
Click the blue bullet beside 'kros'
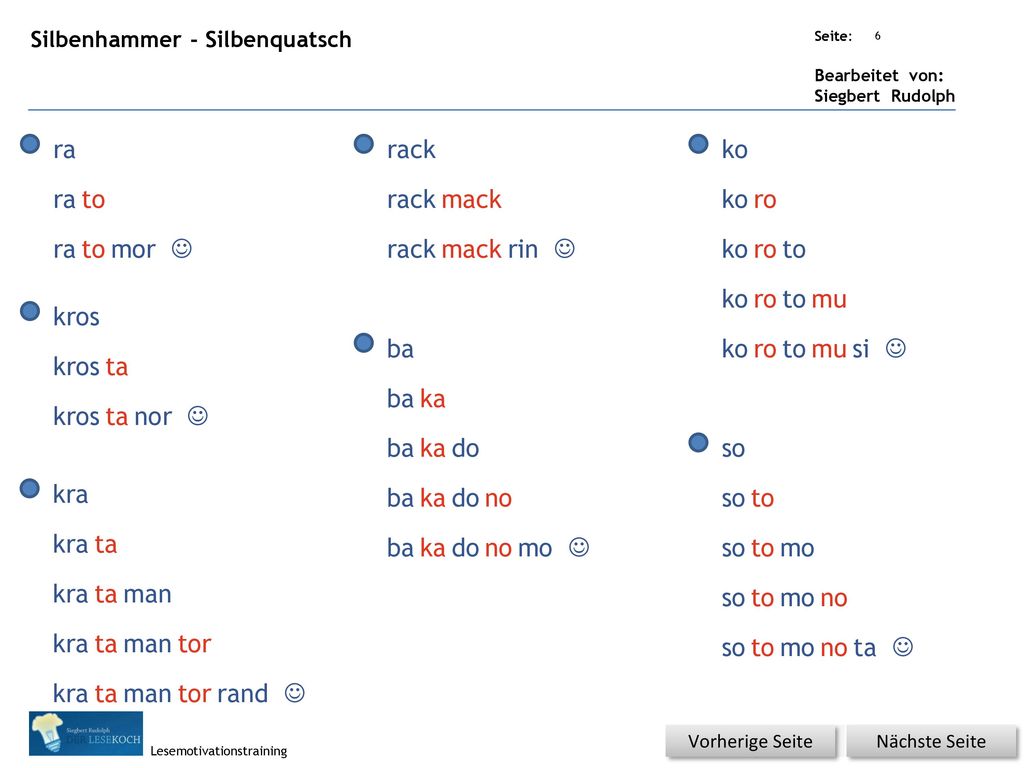(30, 311)
